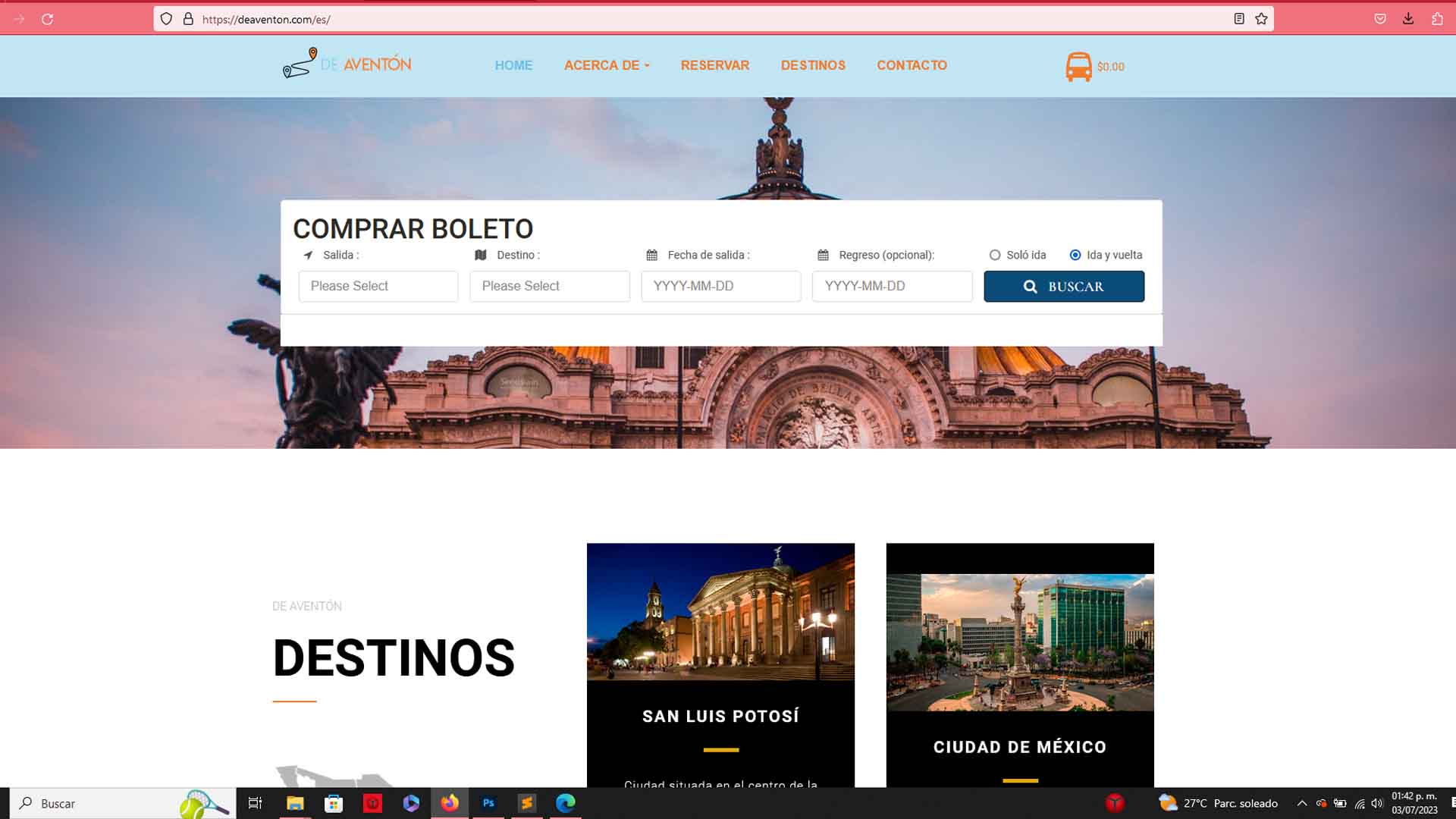Select the Soló ida radio button
Viewport: 1456px width, 819px height.
(x=994, y=255)
